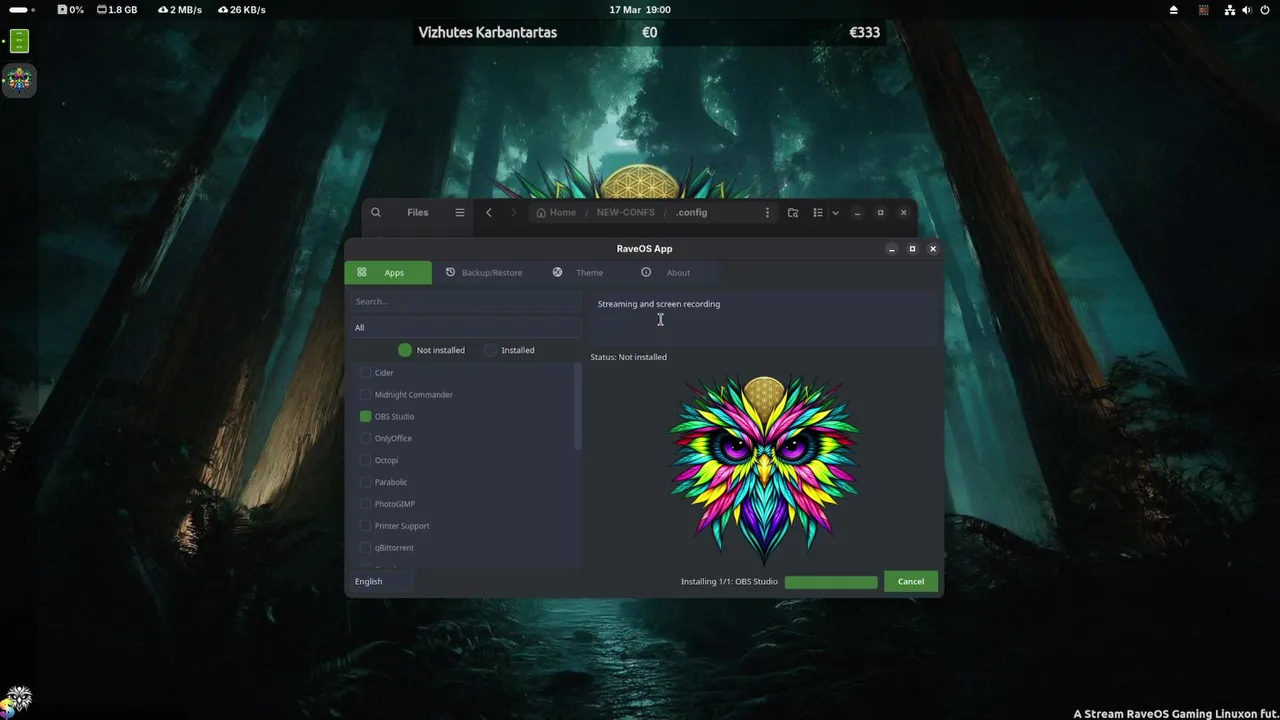
Task: Open the clock showing 17 Mar 19:00
Action: pos(640,10)
